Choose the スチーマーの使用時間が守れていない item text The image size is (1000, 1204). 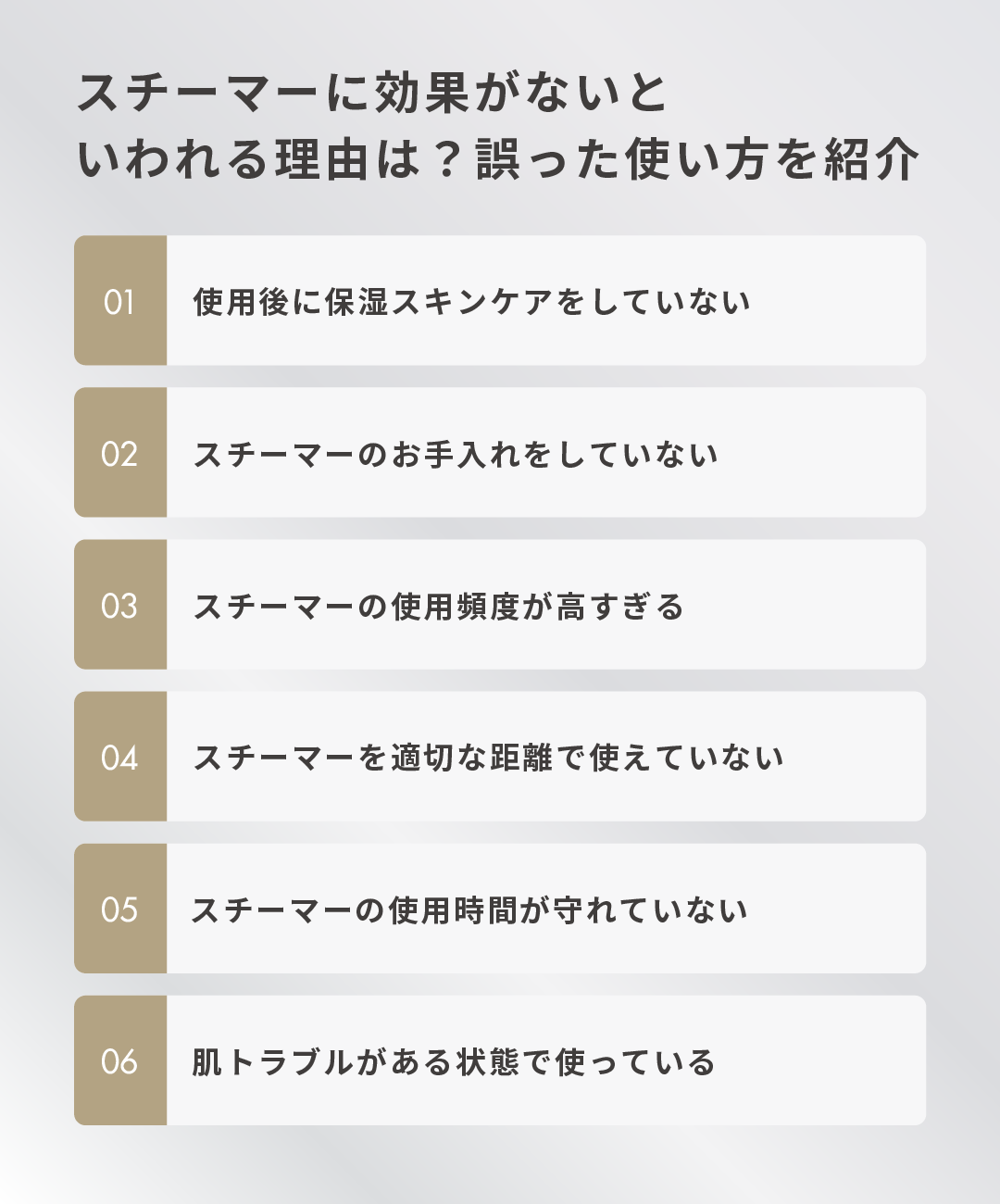[469, 909]
